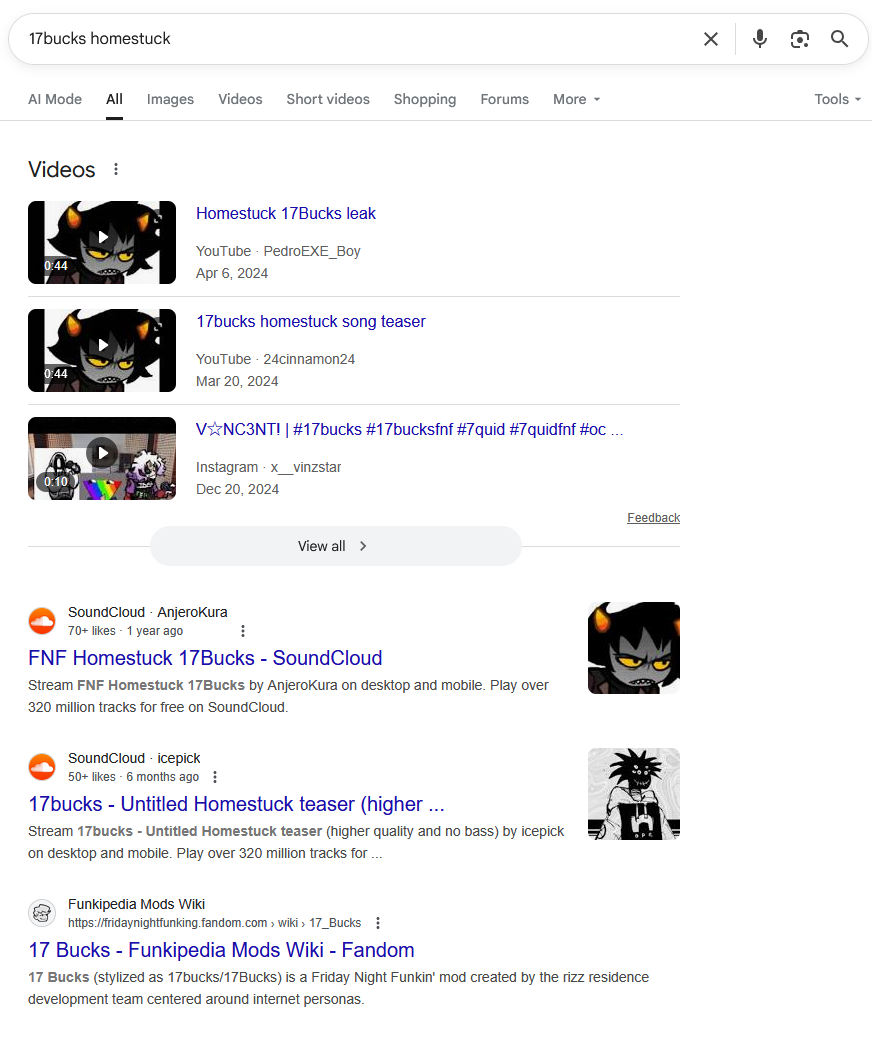Open FNF Homestuck 17Bucks SoundCloud link
The width and height of the screenshot is (872, 1037).
click(205, 658)
